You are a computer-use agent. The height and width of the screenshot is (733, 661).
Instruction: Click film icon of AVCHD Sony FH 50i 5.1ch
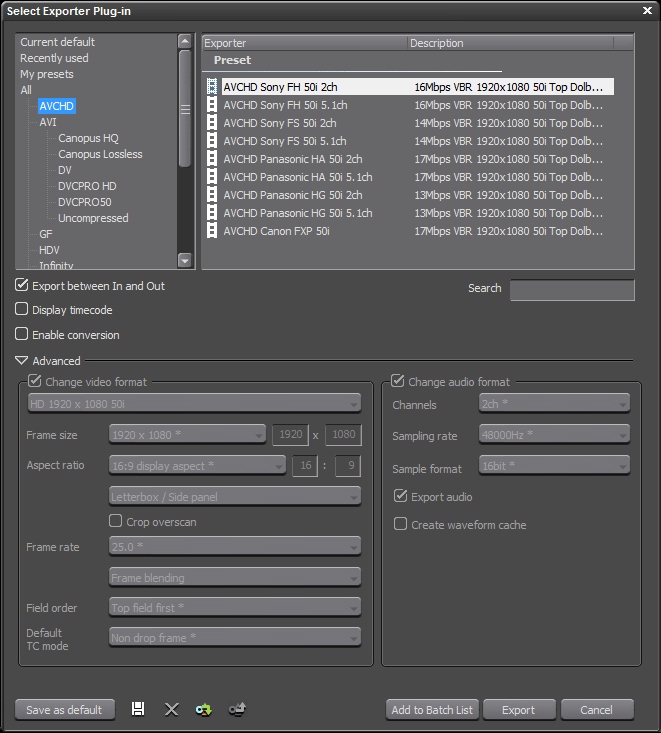[212, 105]
